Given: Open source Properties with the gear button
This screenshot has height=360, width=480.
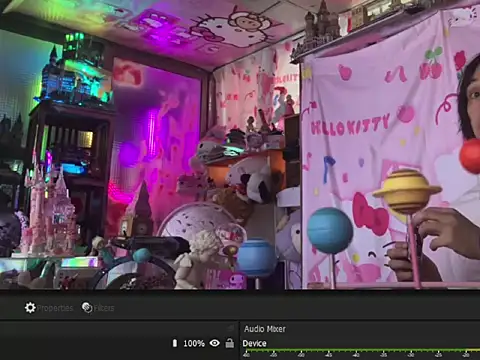Looking at the screenshot, I should (x=49, y=308).
